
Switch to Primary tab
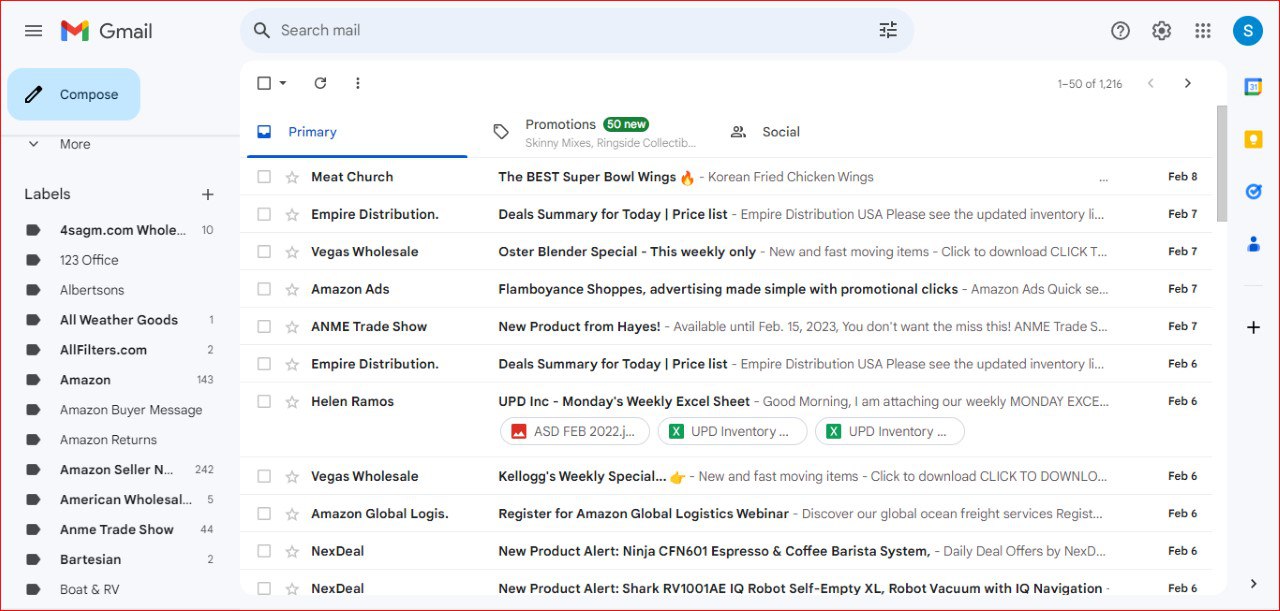[x=356, y=132]
